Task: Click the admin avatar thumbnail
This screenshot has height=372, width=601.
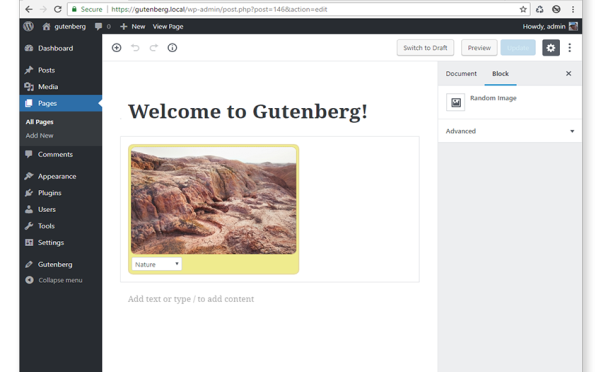Action: (573, 26)
